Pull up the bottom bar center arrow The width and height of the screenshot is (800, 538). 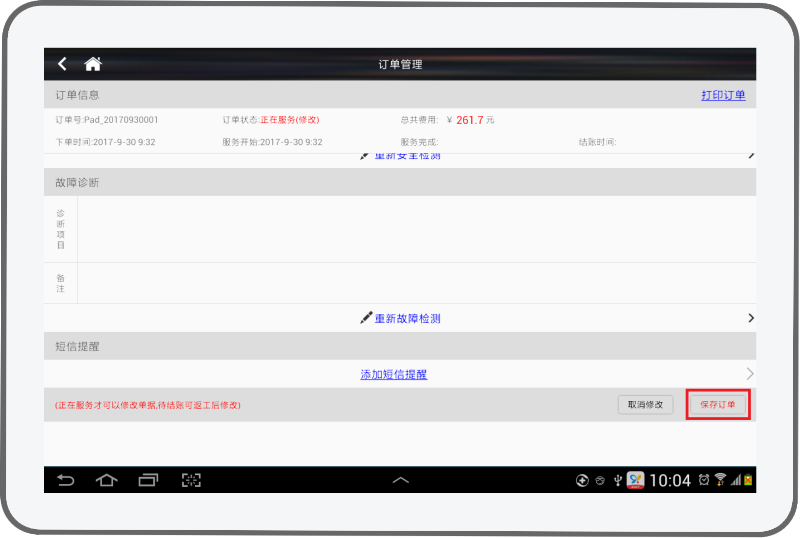[x=400, y=480]
